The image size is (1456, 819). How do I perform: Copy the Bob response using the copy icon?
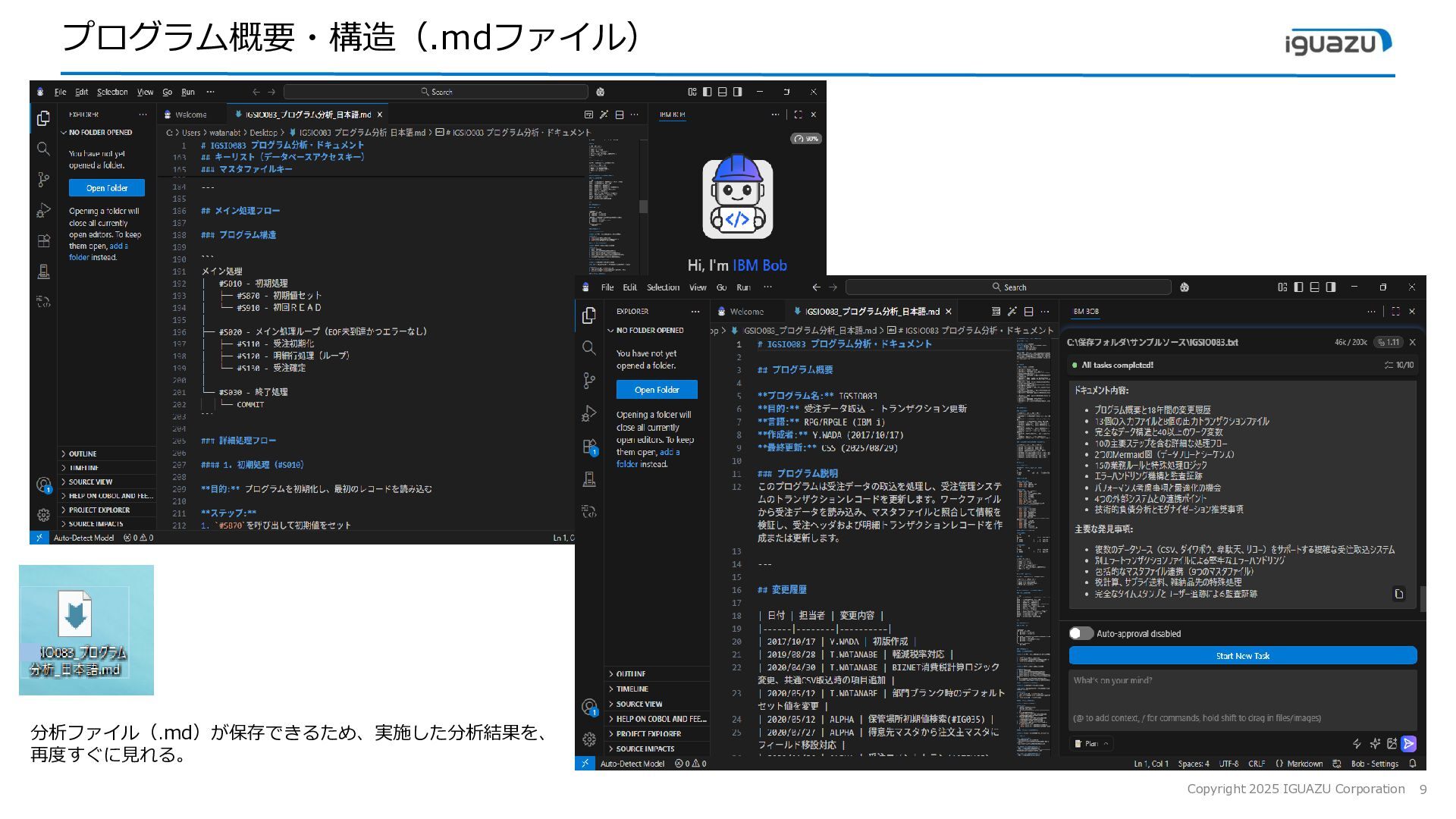click(x=1399, y=594)
